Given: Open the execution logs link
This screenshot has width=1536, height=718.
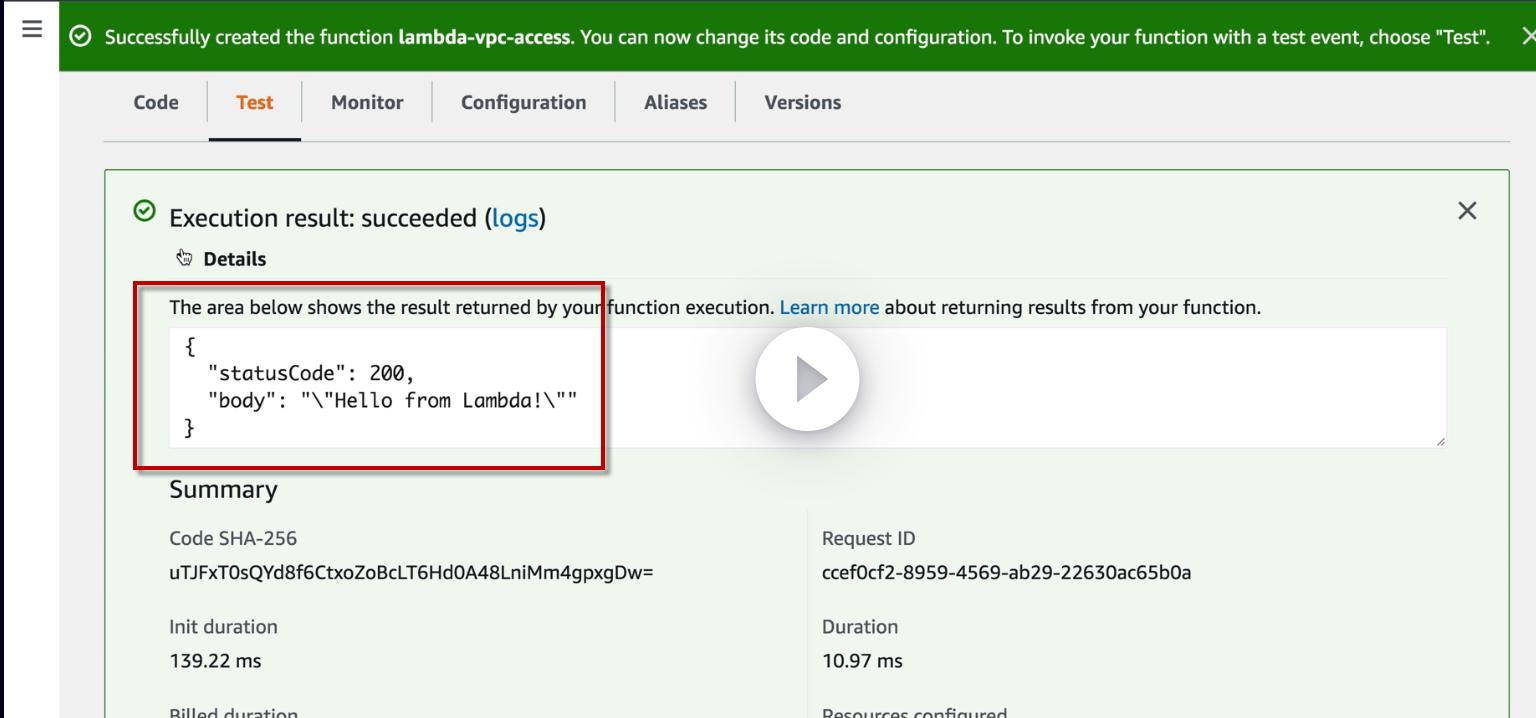Looking at the screenshot, I should pos(515,218).
